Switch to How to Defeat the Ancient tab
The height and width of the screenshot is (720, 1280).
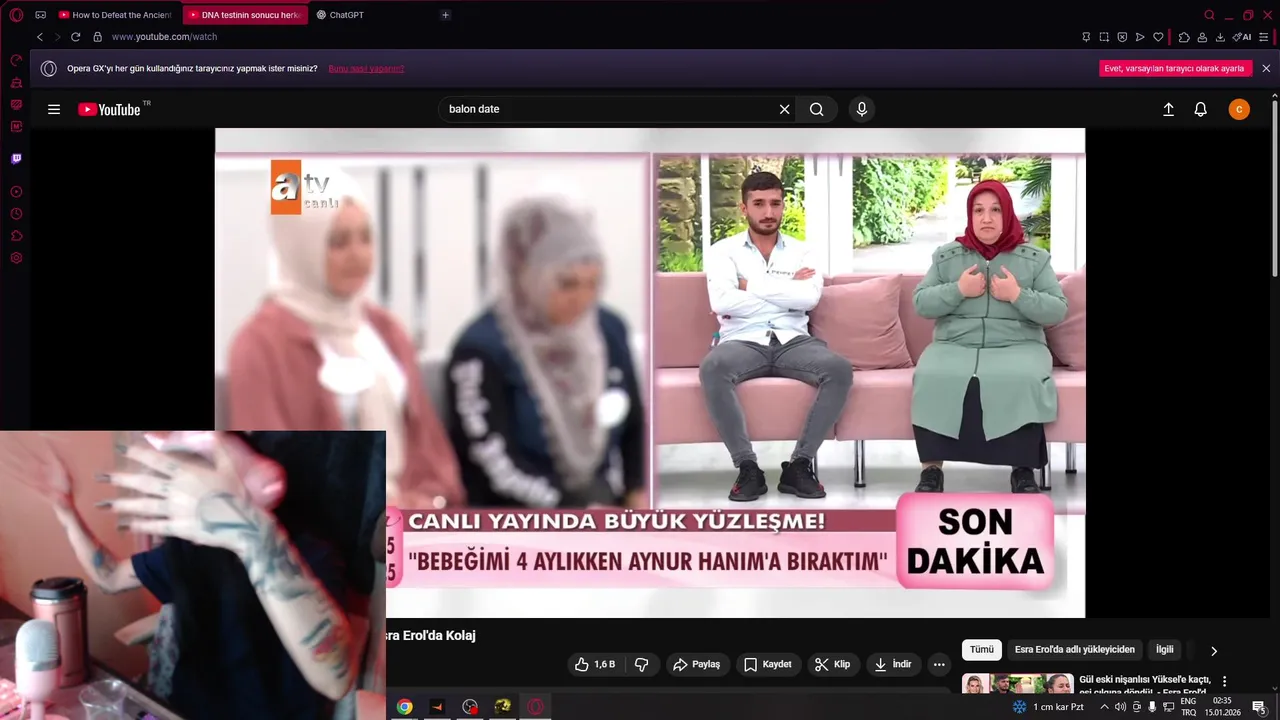pyautogui.click(x=115, y=15)
